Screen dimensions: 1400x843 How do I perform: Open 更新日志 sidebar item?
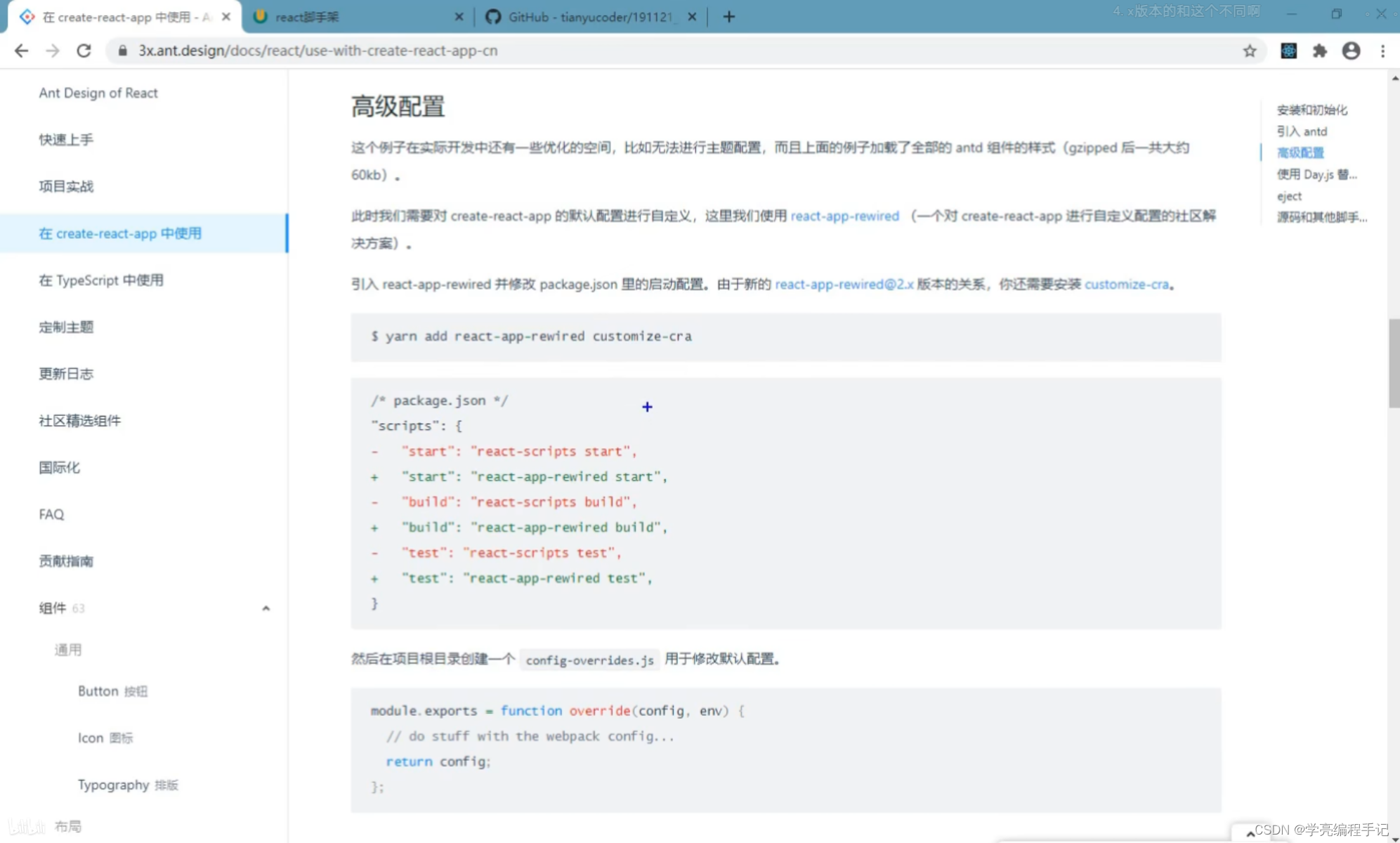pyautogui.click(x=66, y=374)
